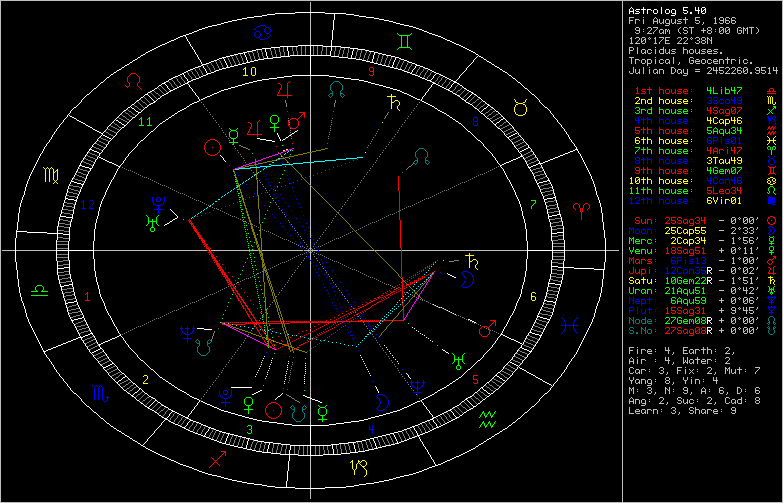
Task: Click the "Julian Day" line in the sidebar
Action: point(698,71)
